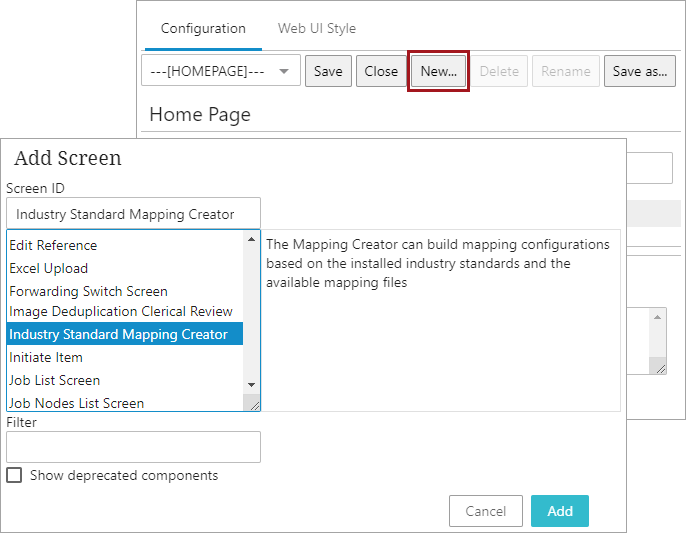Screen dimensions: 686x533
Task: Click the Add button
Action: [560, 511]
